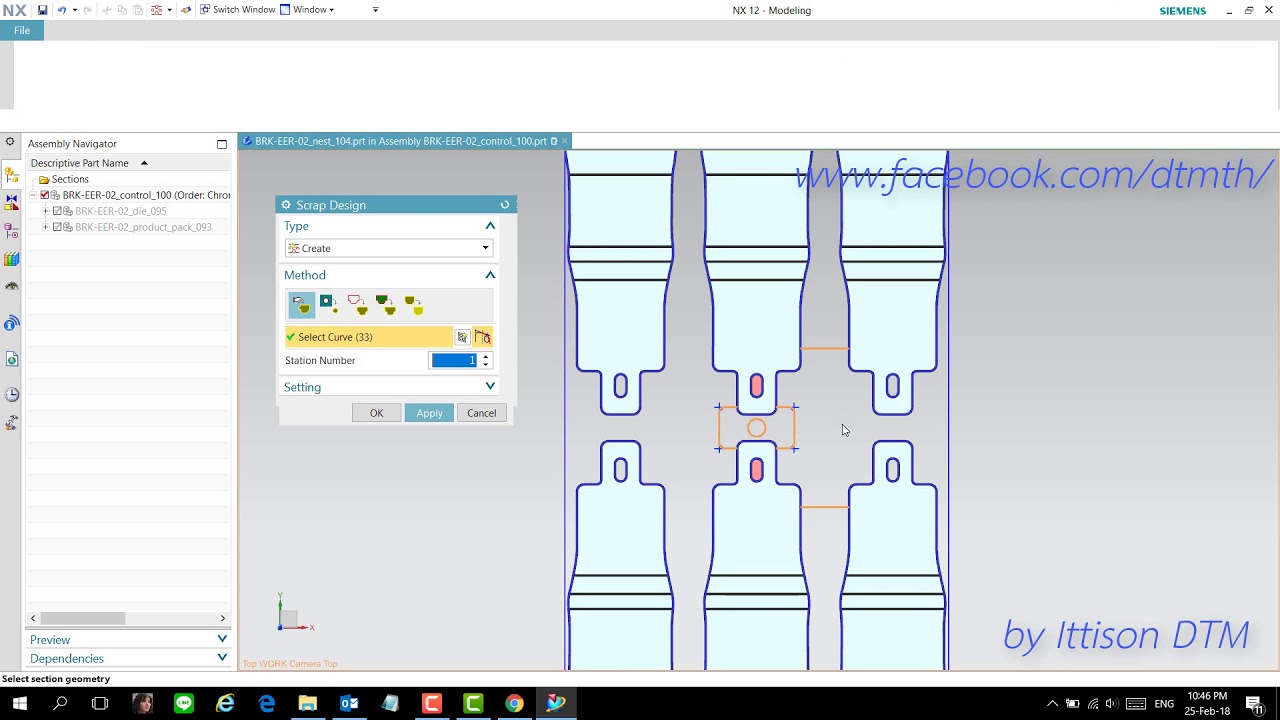
Task: Open the Reuse Library books icon
Action: click(x=11, y=259)
